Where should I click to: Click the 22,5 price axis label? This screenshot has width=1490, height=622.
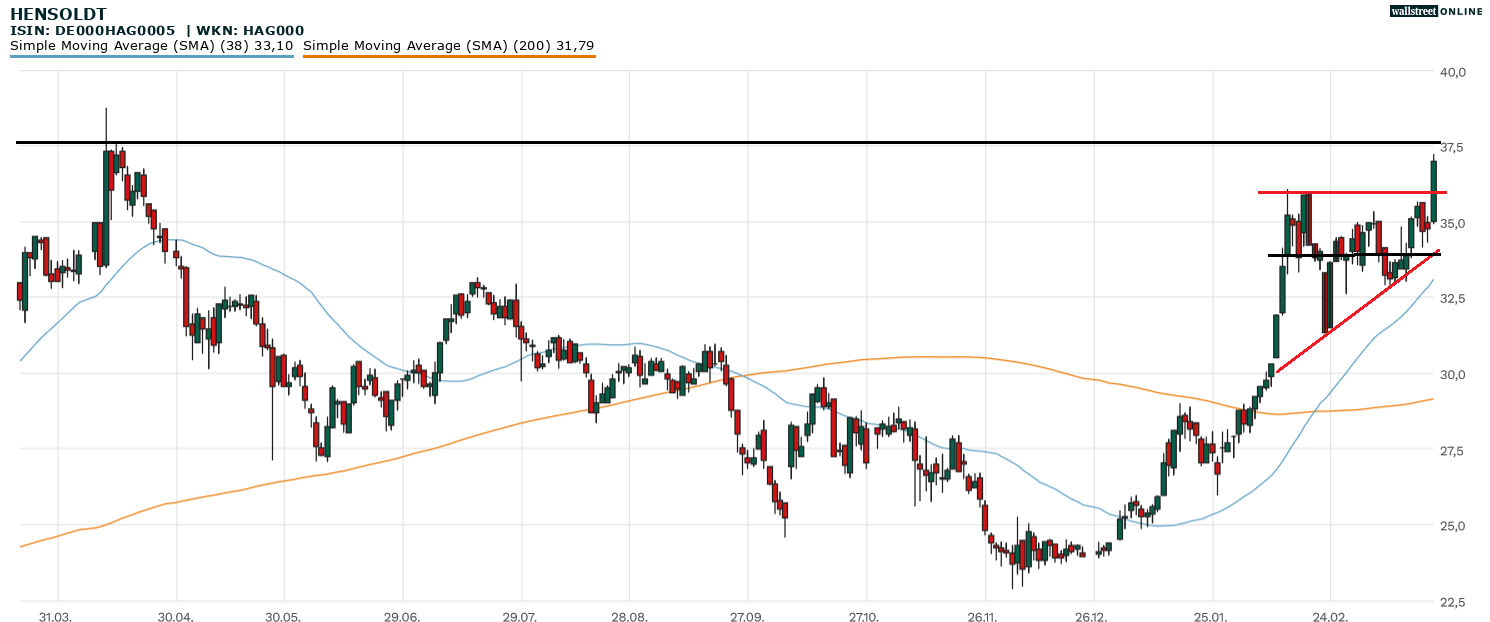click(1453, 602)
